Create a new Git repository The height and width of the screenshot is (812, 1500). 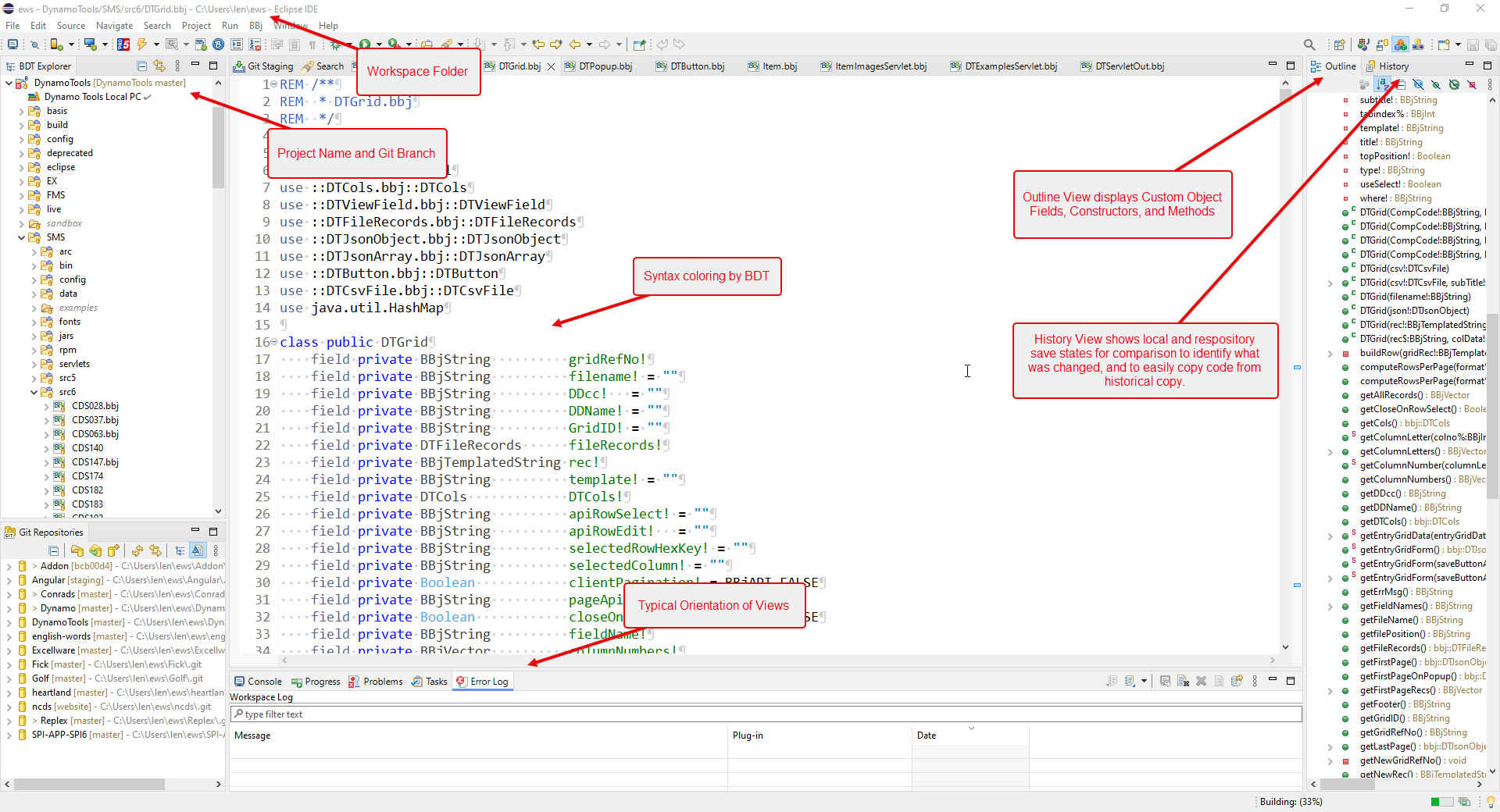114,551
